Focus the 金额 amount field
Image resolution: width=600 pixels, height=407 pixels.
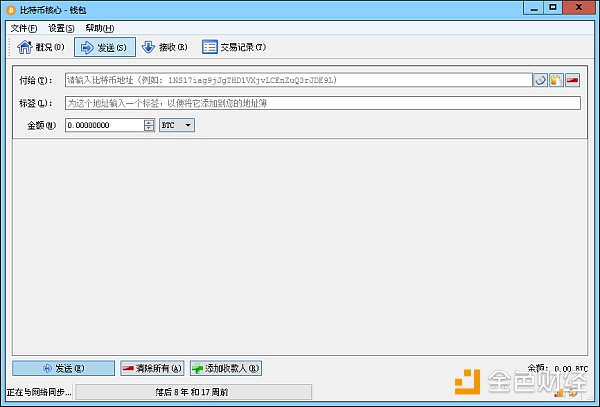104,125
